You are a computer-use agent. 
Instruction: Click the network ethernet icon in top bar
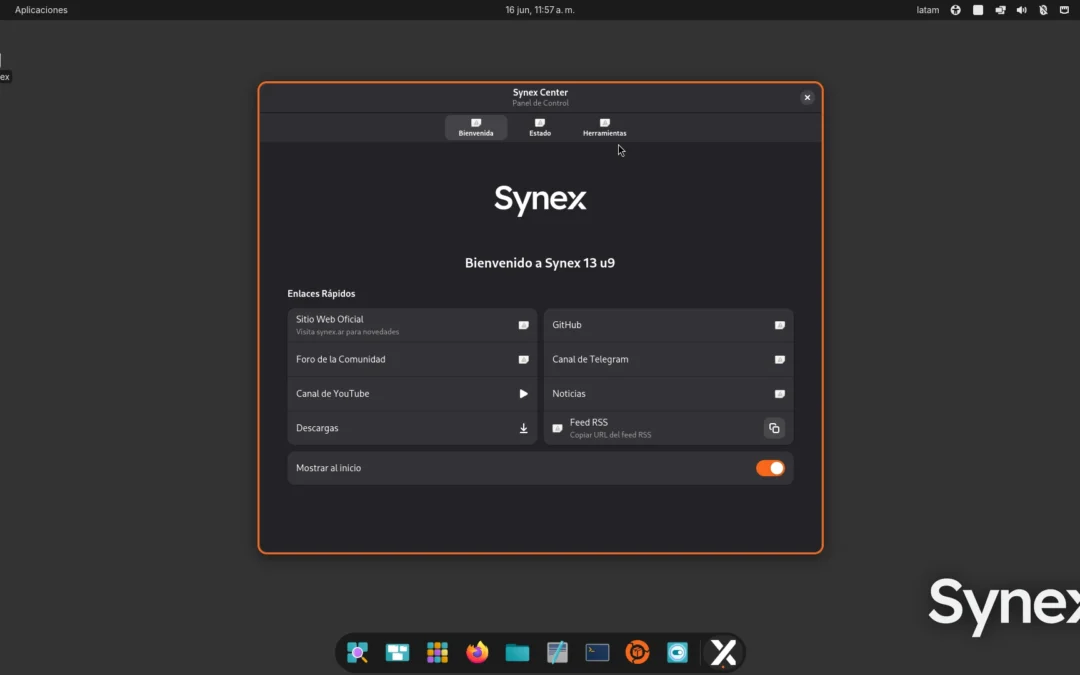tap(1064, 10)
